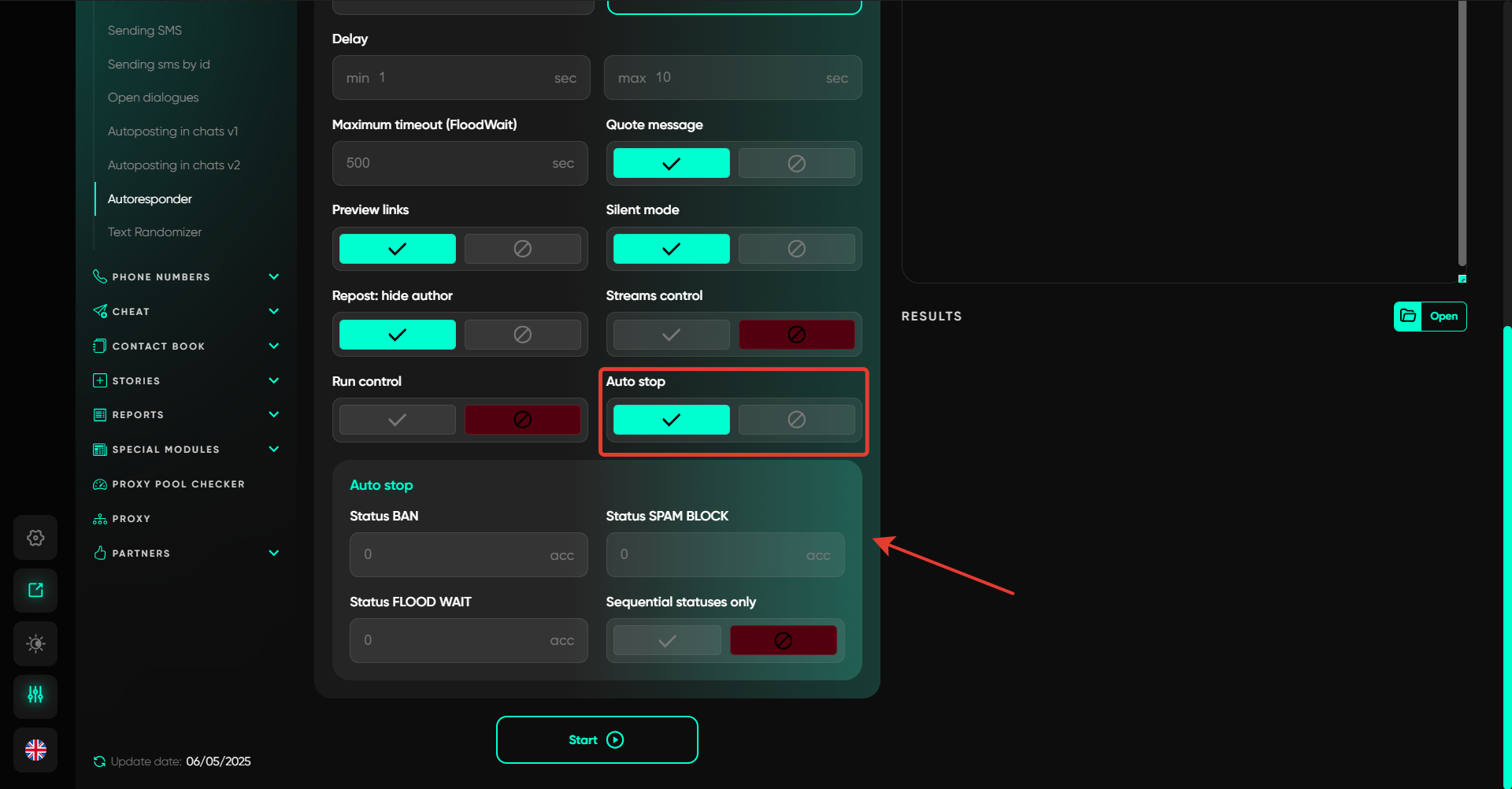Click the log panel vertical scrollbar
This screenshot has width=1512, height=789.
tap(1462, 134)
